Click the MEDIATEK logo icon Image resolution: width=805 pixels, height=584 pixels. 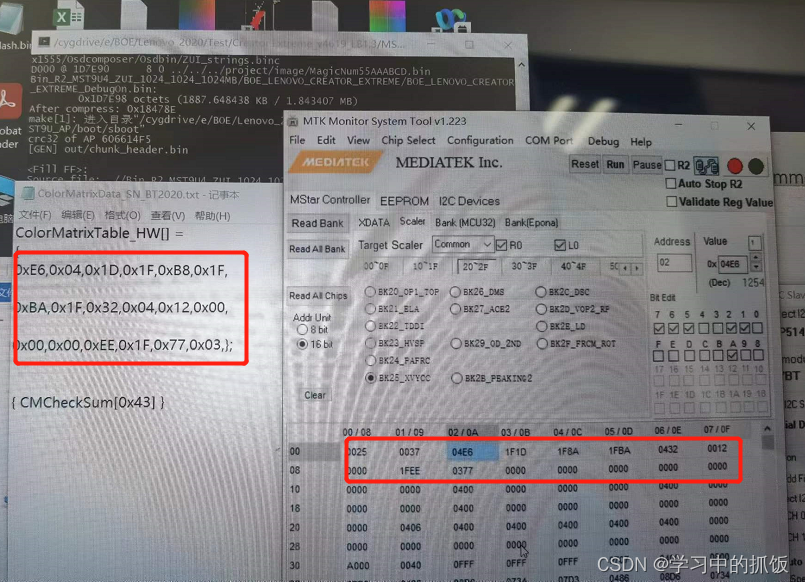(336, 163)
